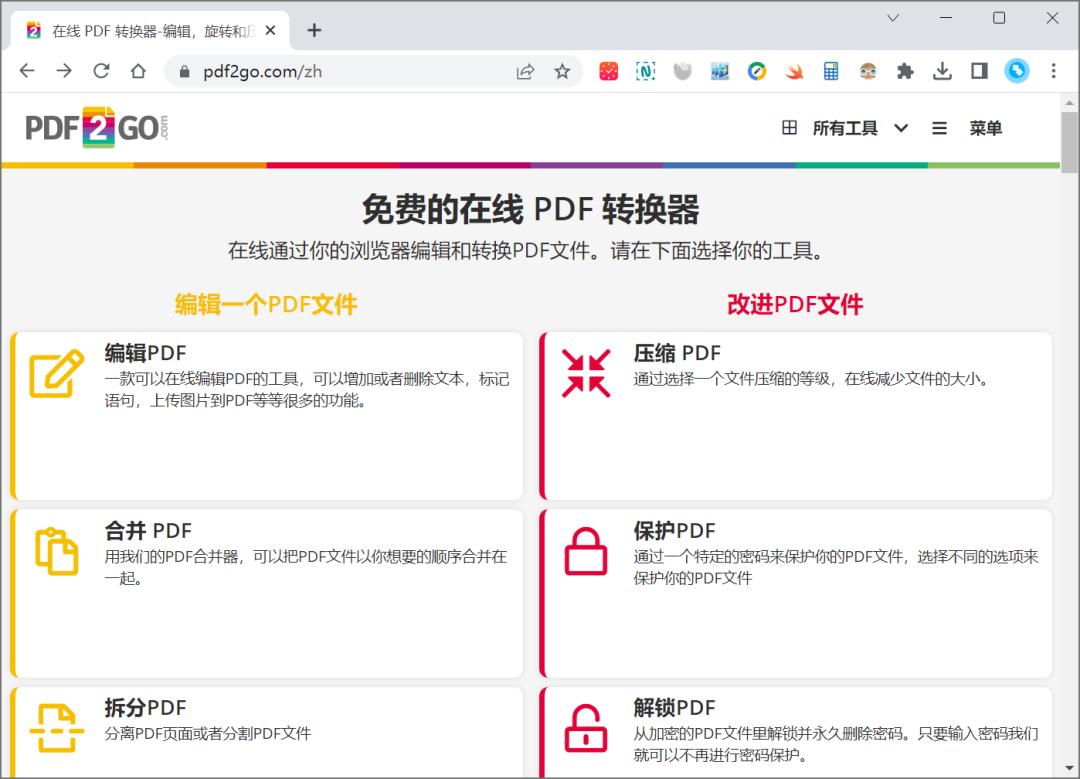Expand the 所有工具 dropdown chevron

[902, 128]
